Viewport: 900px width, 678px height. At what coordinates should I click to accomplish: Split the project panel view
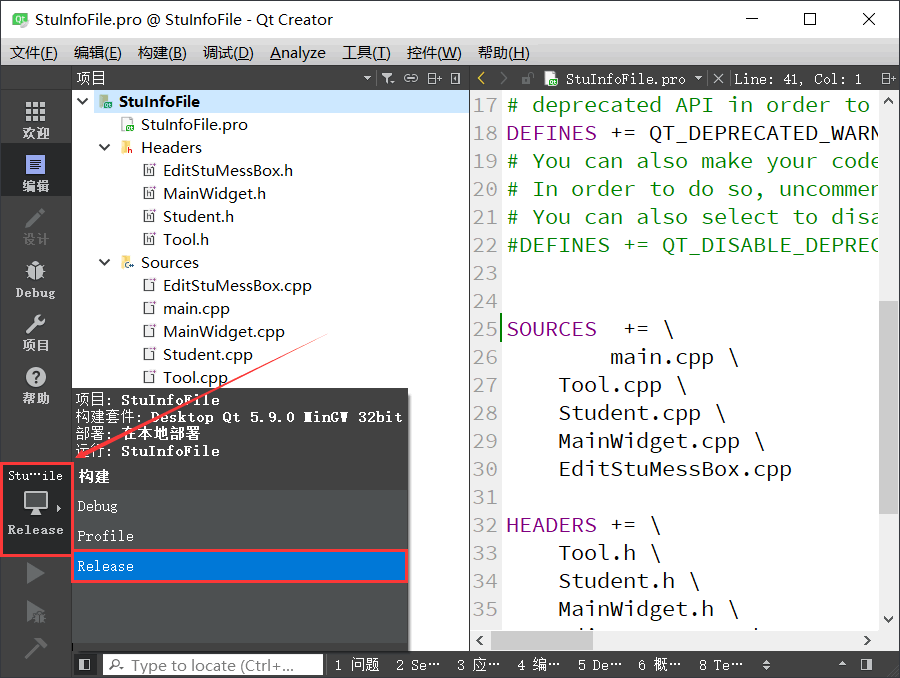point(435,78)
